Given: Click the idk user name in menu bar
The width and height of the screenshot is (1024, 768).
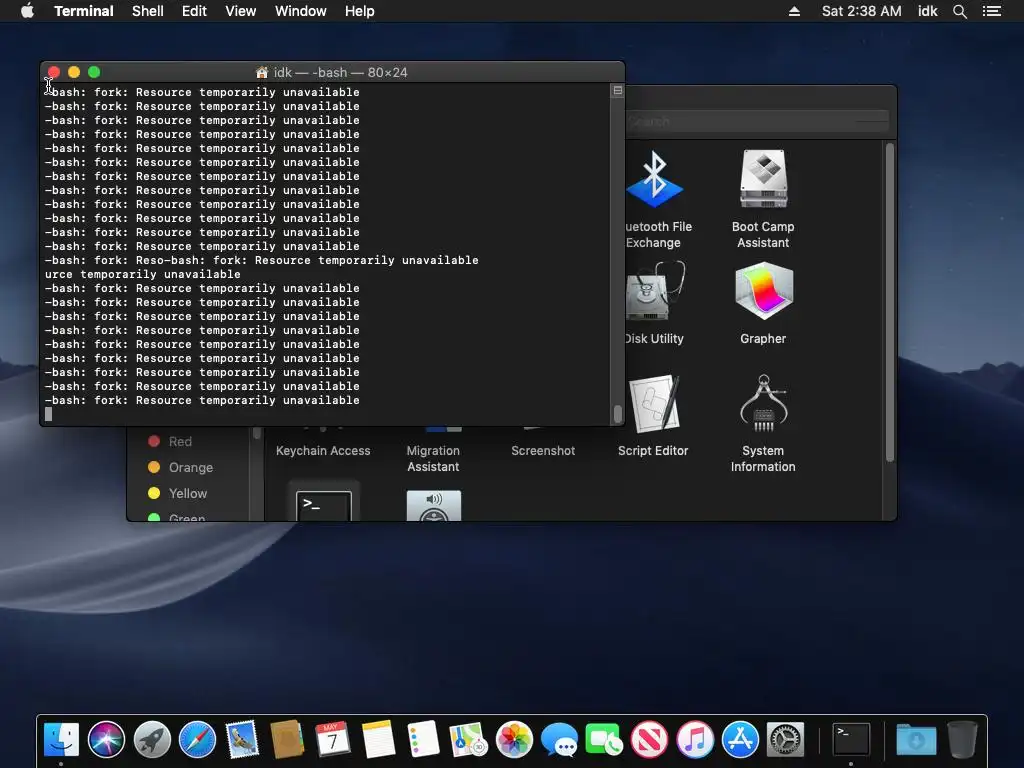Looking at the screenshot, I should coord(927,11).
